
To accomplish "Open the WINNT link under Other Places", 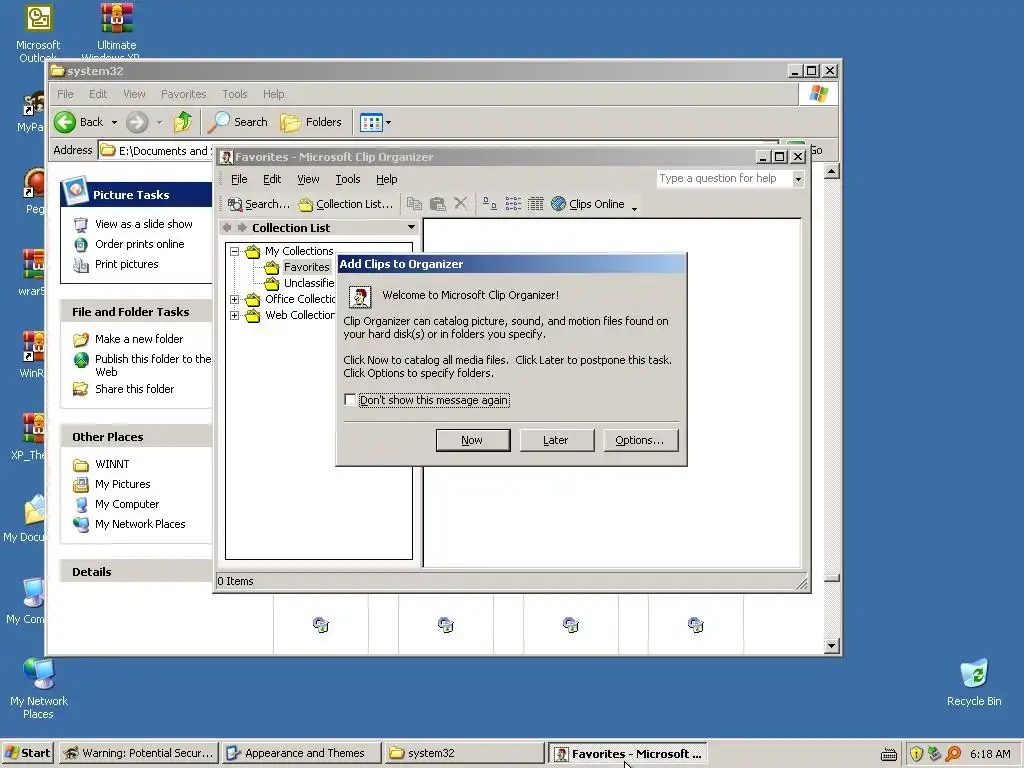I will coord(112,464).
